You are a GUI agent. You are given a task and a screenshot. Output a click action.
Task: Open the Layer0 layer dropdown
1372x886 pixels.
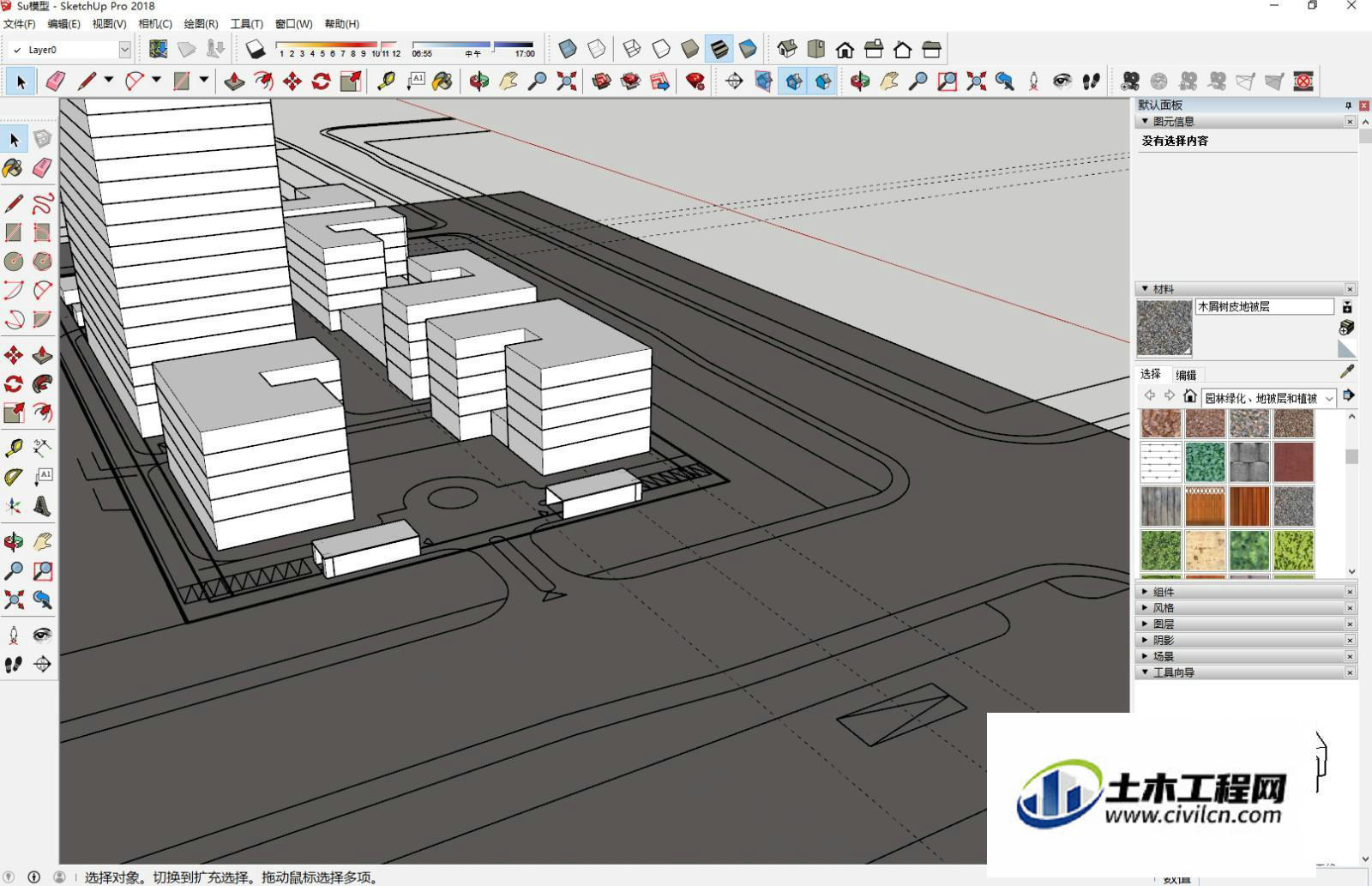tap(124, 50)
